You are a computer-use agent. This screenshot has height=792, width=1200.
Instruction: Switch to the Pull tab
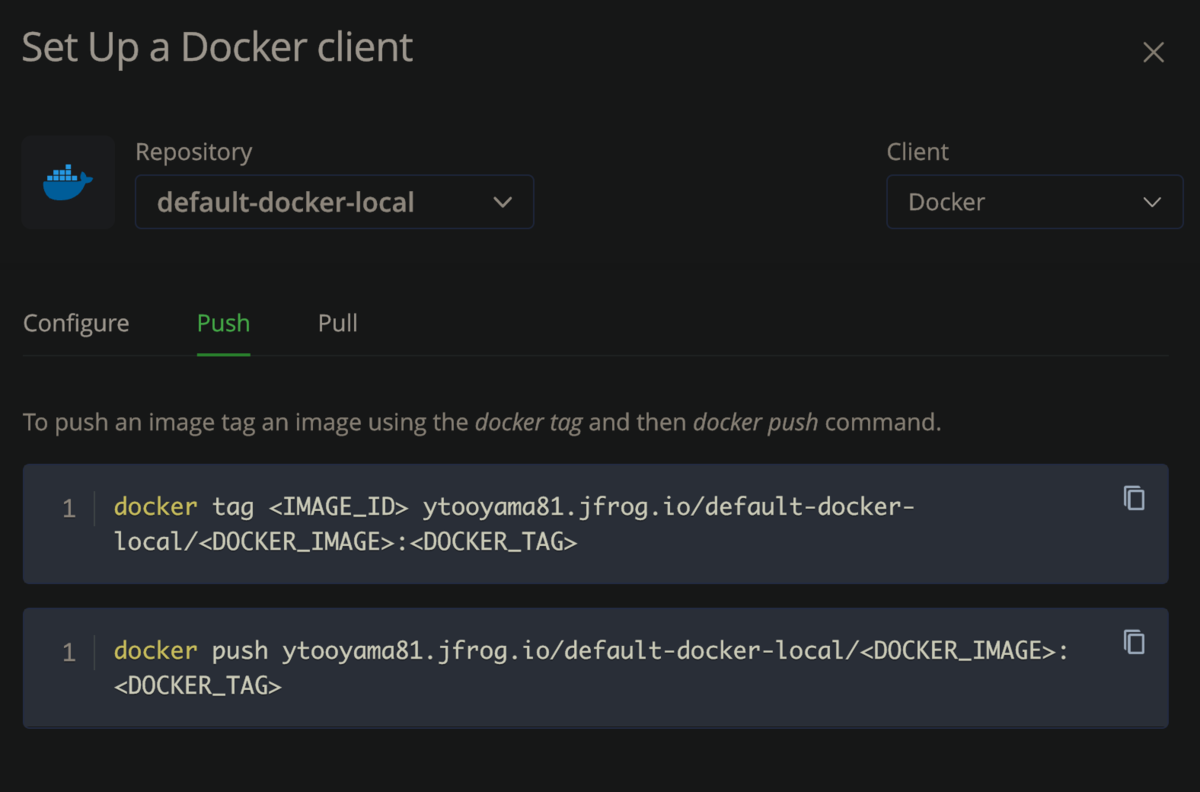[338, 323]
